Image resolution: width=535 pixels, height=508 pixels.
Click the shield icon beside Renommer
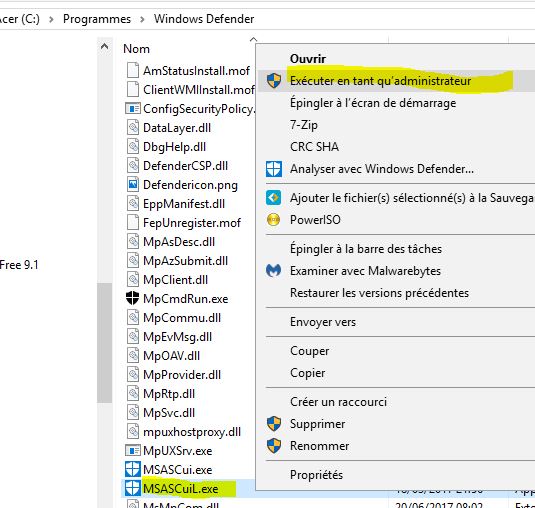(x=274, y=446)
